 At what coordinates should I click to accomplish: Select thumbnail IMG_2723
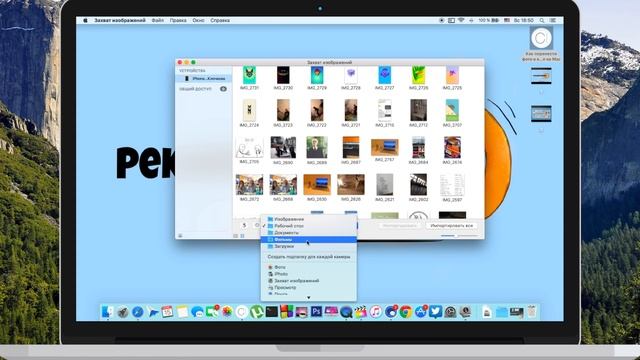coord(283,110)
